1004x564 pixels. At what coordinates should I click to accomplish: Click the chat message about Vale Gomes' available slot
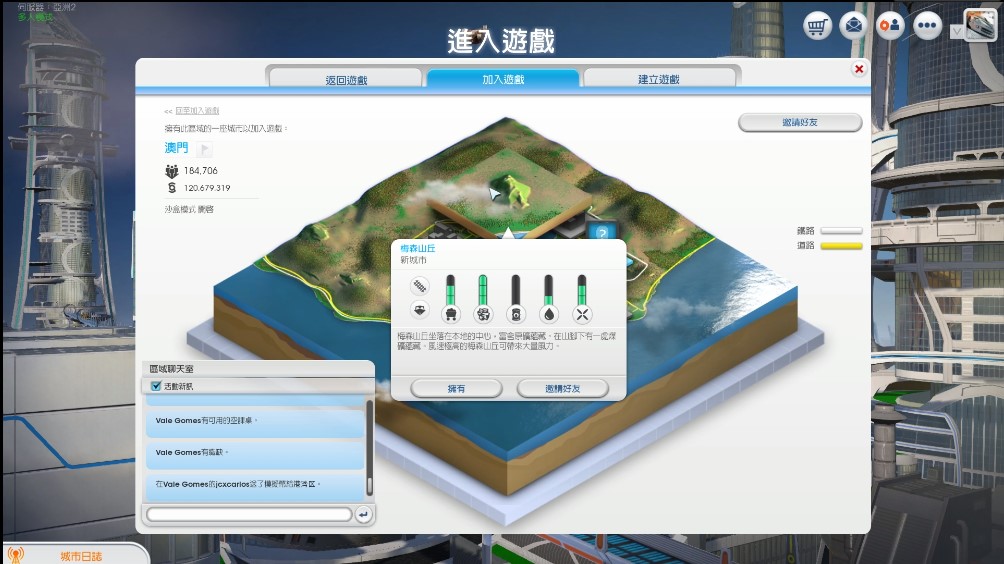pyautogui.click(x=255, y=423)
